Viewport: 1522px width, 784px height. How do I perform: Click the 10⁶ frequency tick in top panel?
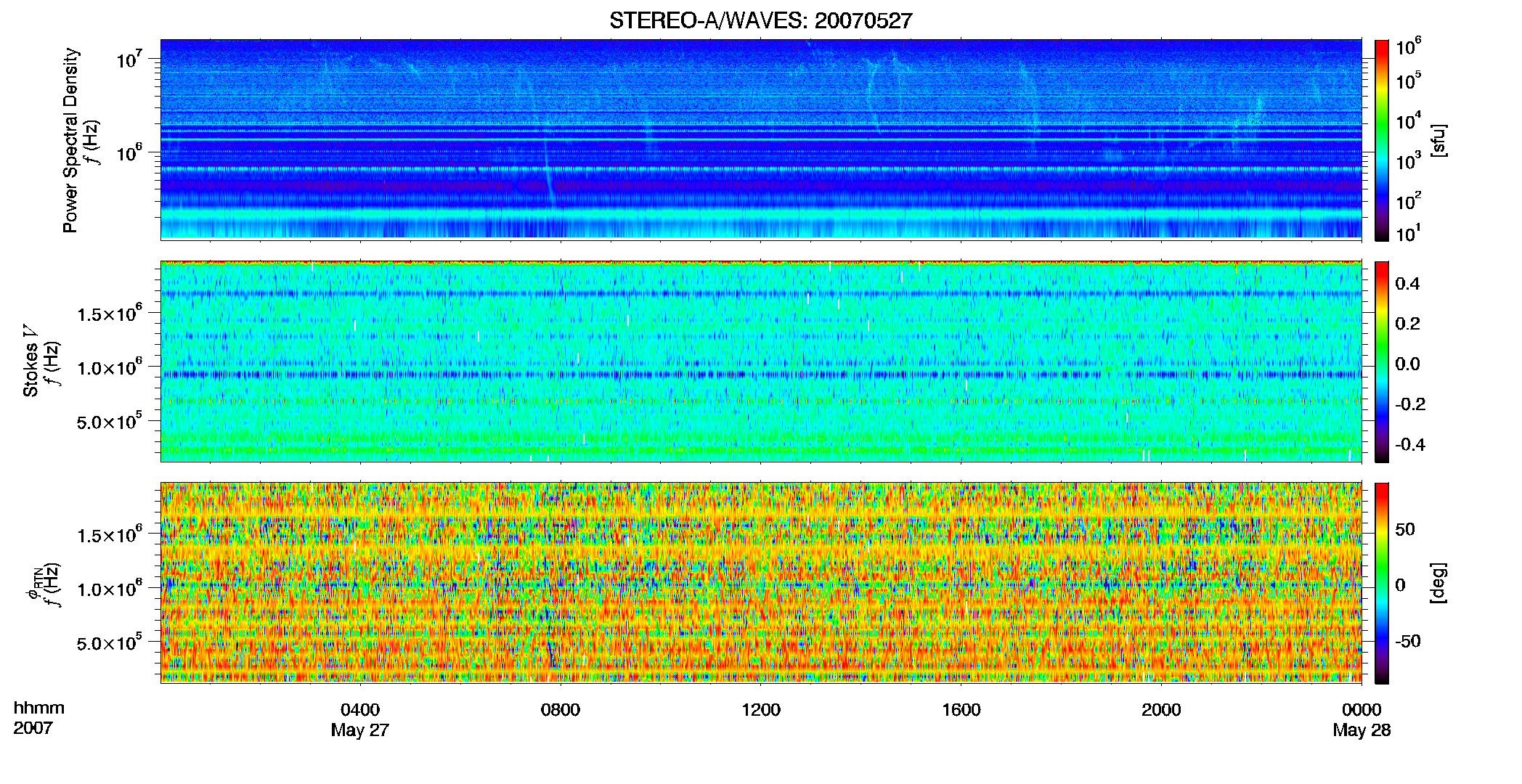(x=129, y=152)
